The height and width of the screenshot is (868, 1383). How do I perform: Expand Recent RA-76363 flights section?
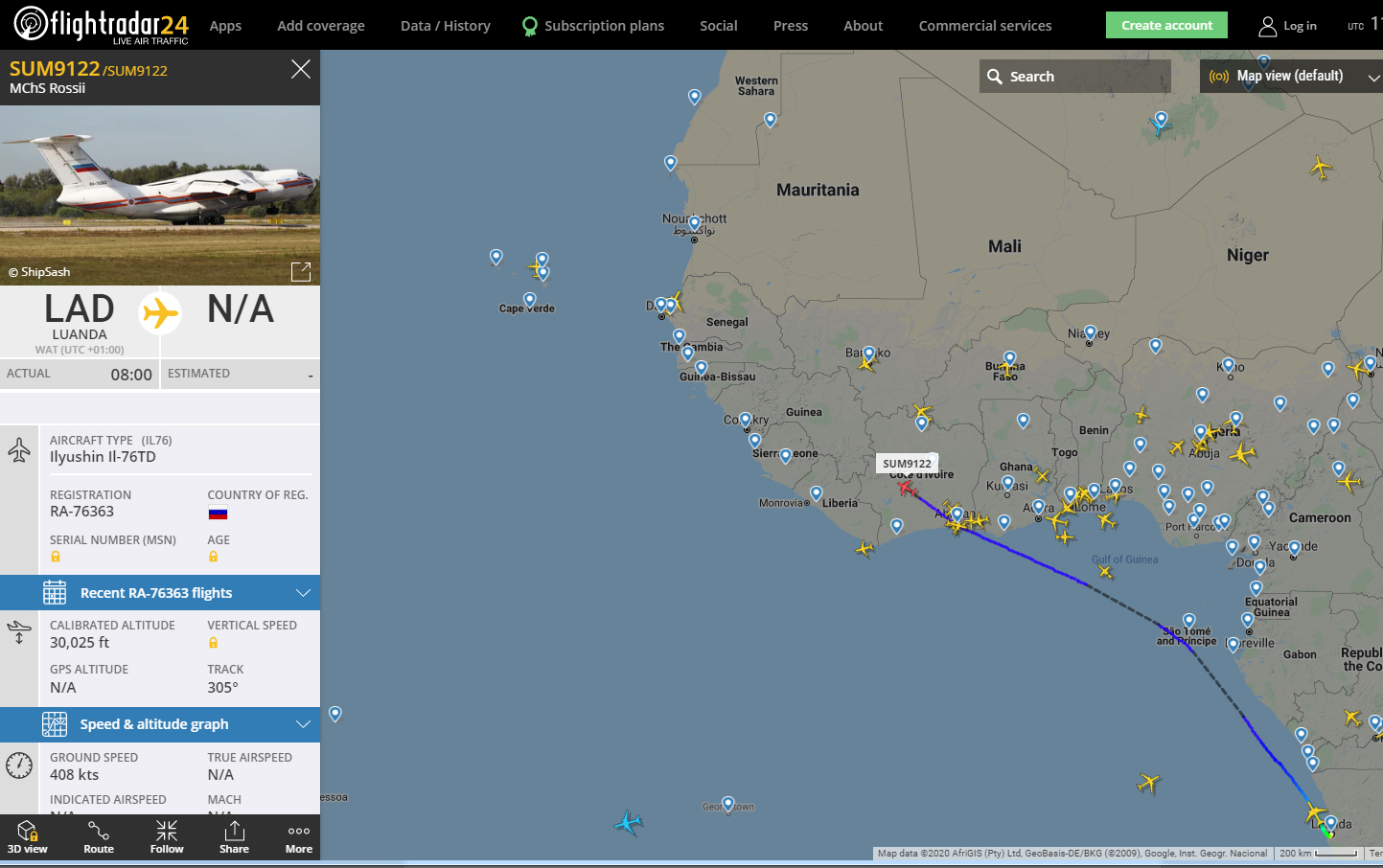coord(160,593)
